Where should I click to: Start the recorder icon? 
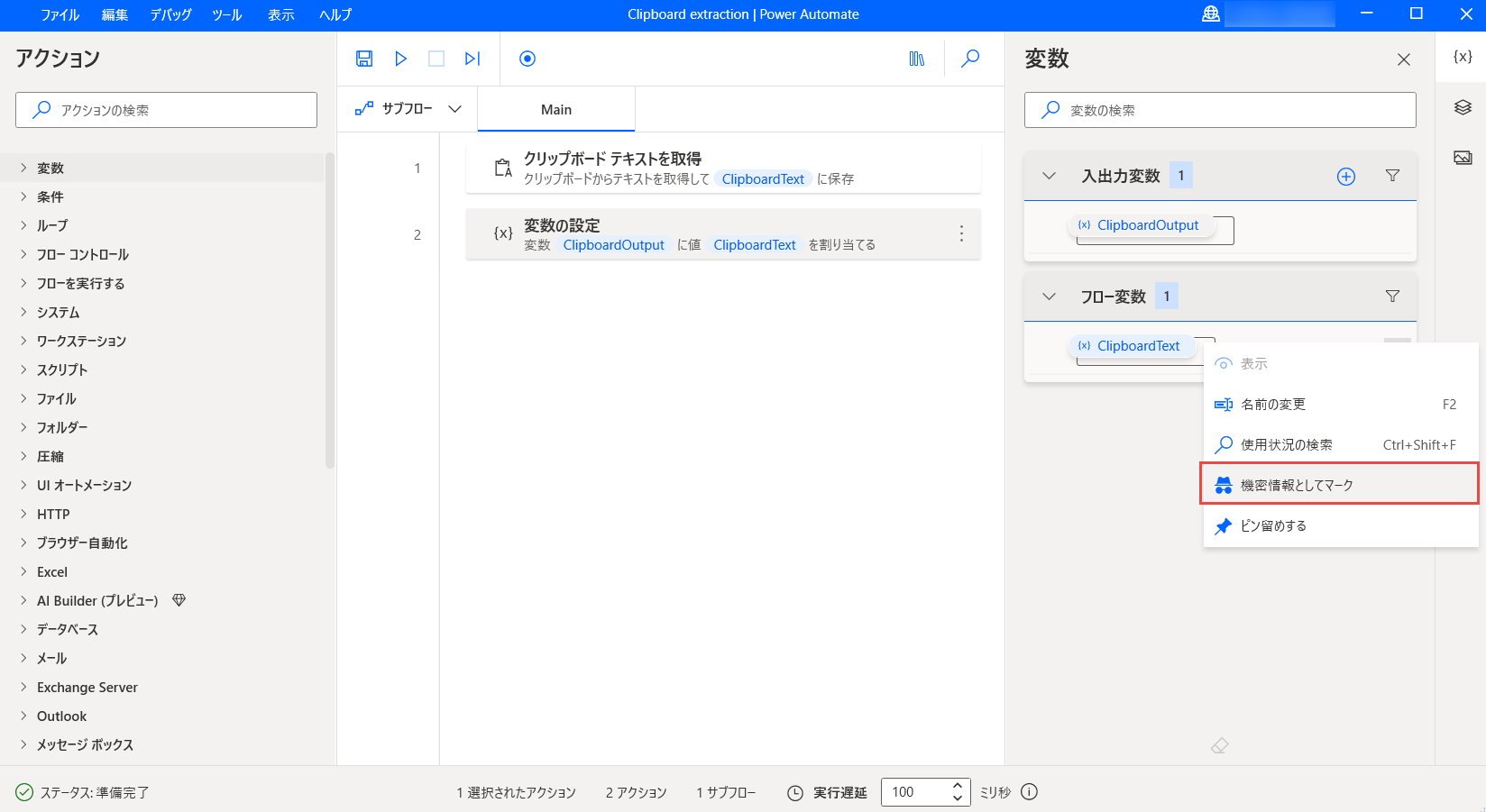(527, 59)
